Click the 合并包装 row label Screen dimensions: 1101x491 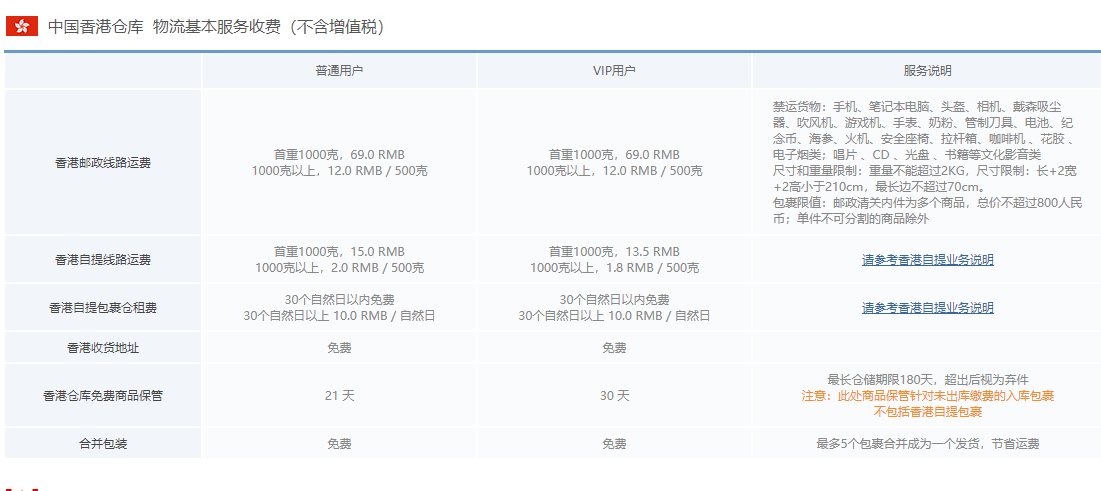[103, 444]
